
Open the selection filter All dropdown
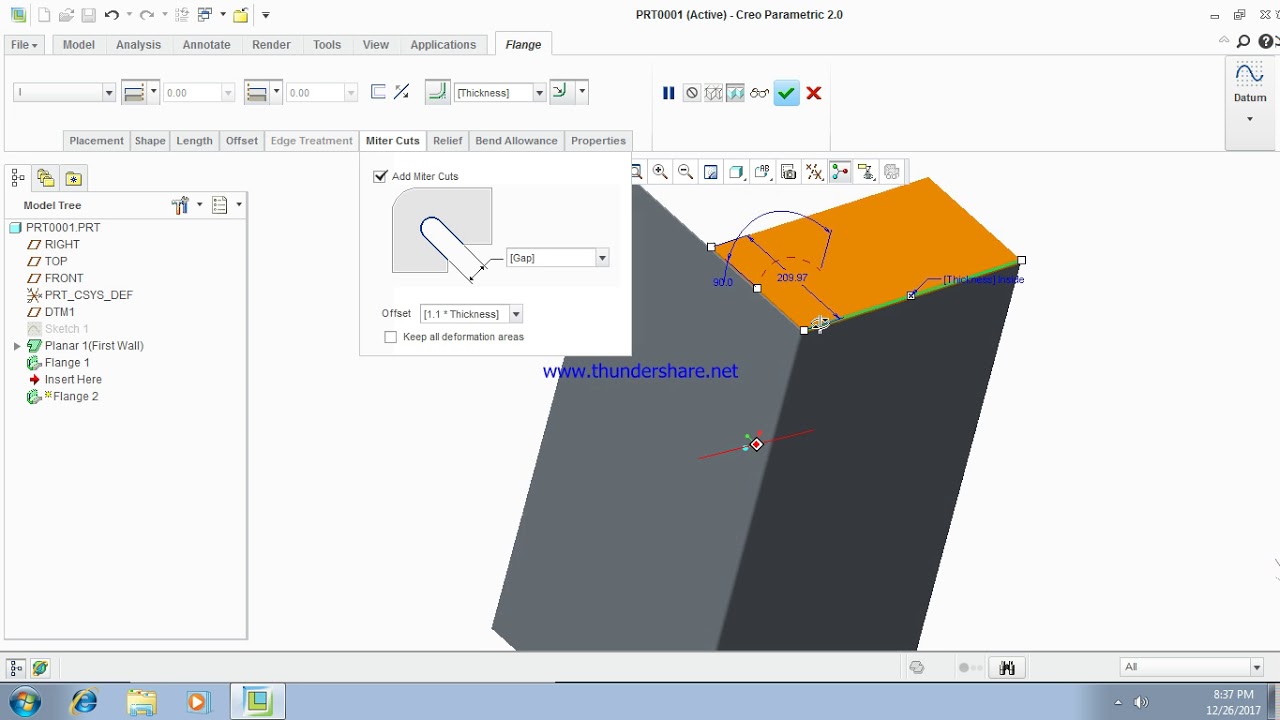click(x=1256, y=667)
